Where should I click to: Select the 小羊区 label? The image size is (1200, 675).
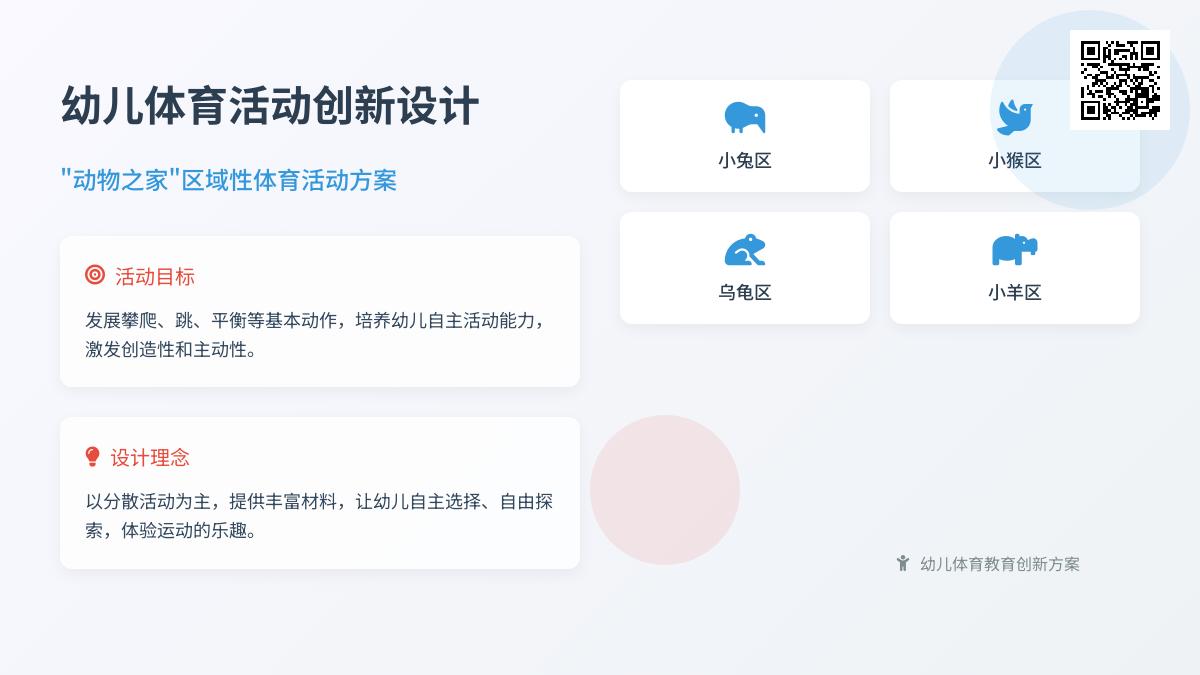pos(1015,293)
